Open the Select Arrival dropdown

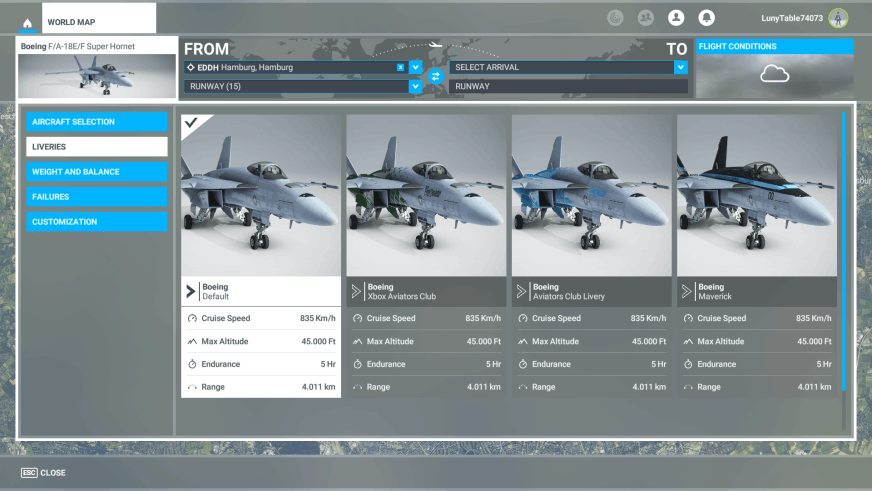tap(680, 67)
